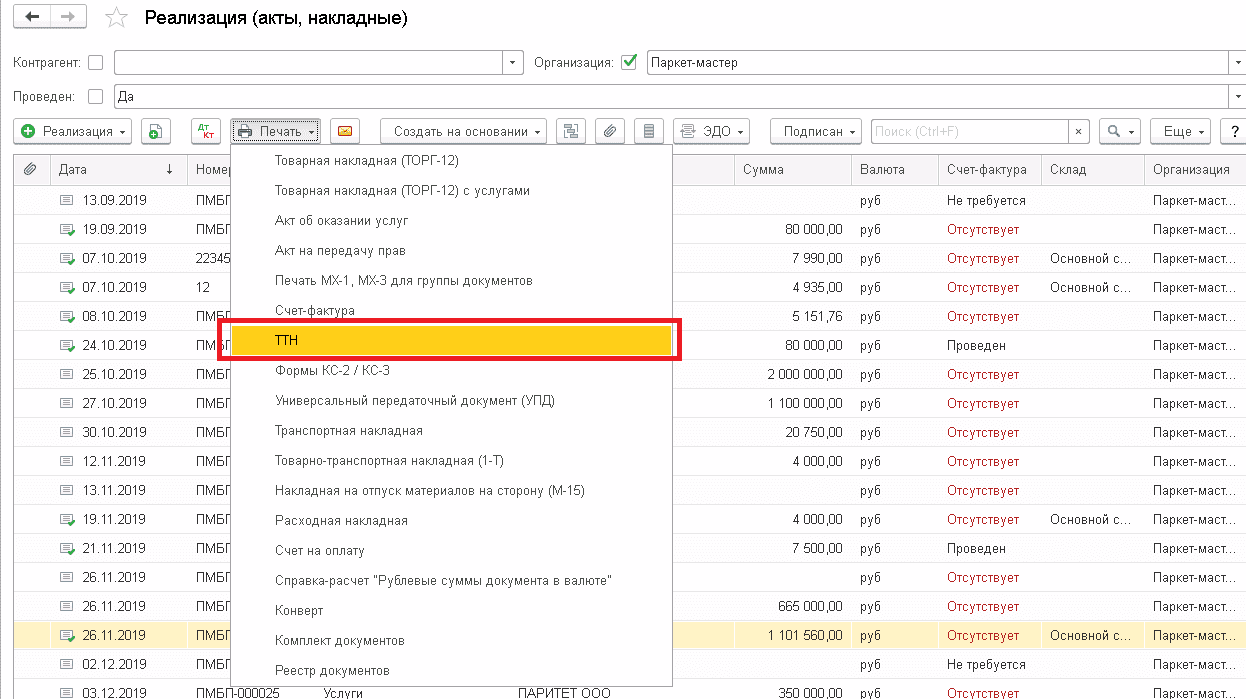This screenshot has width=1246, height=699.
Task: Select the document icon for 19.11.2019
Action: (x=67, y=519)
